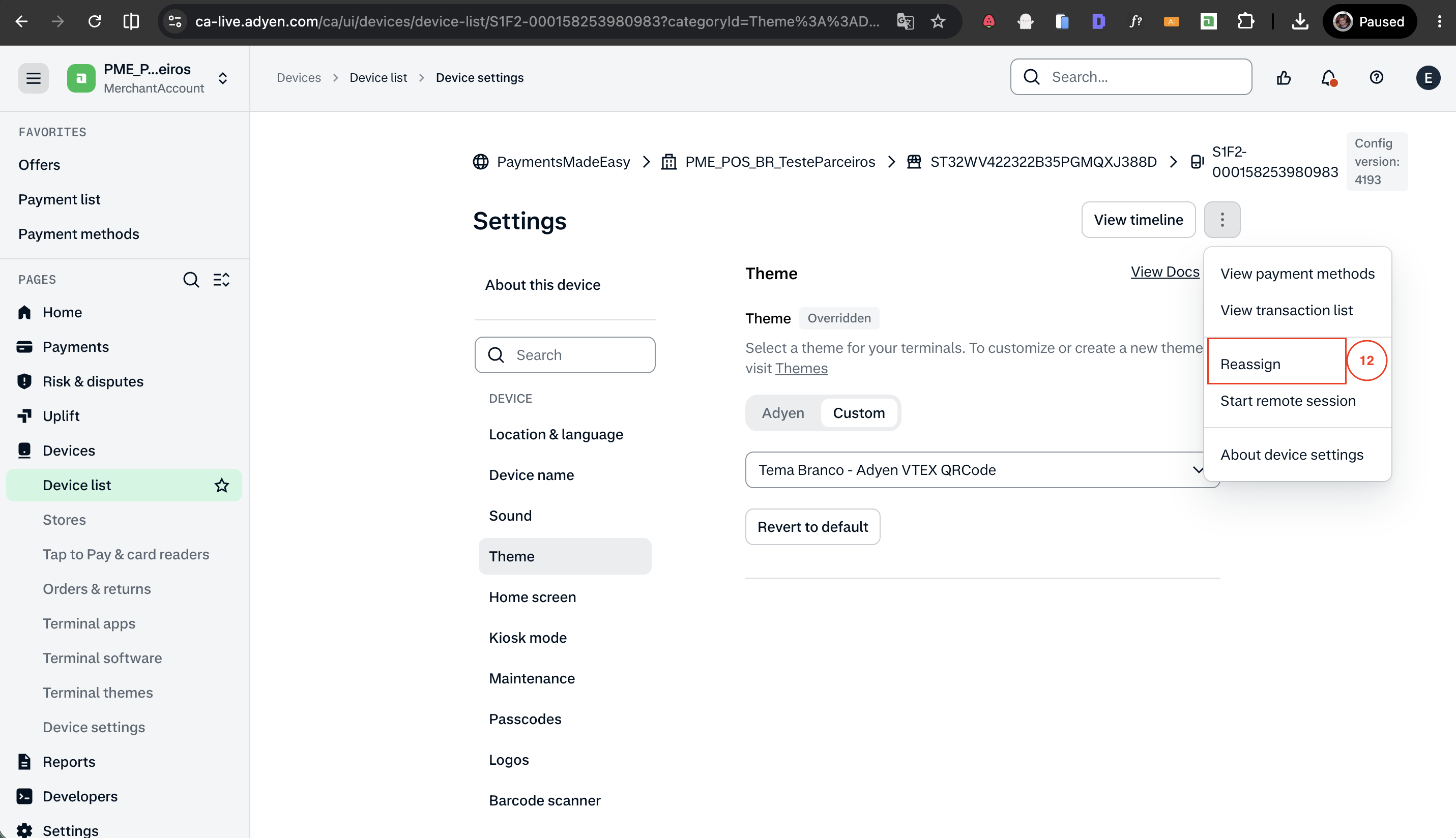
Task: Select the Adyen theme option
Action: [782, 413]
